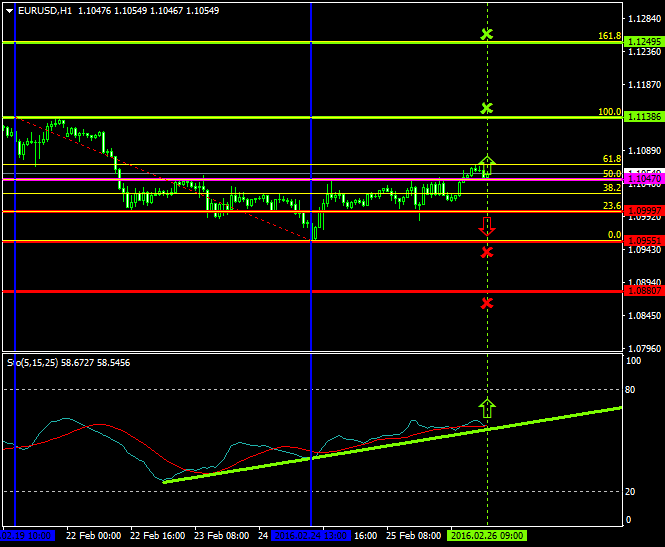Click the stochastic 80 level scale label

pos(629,389)
